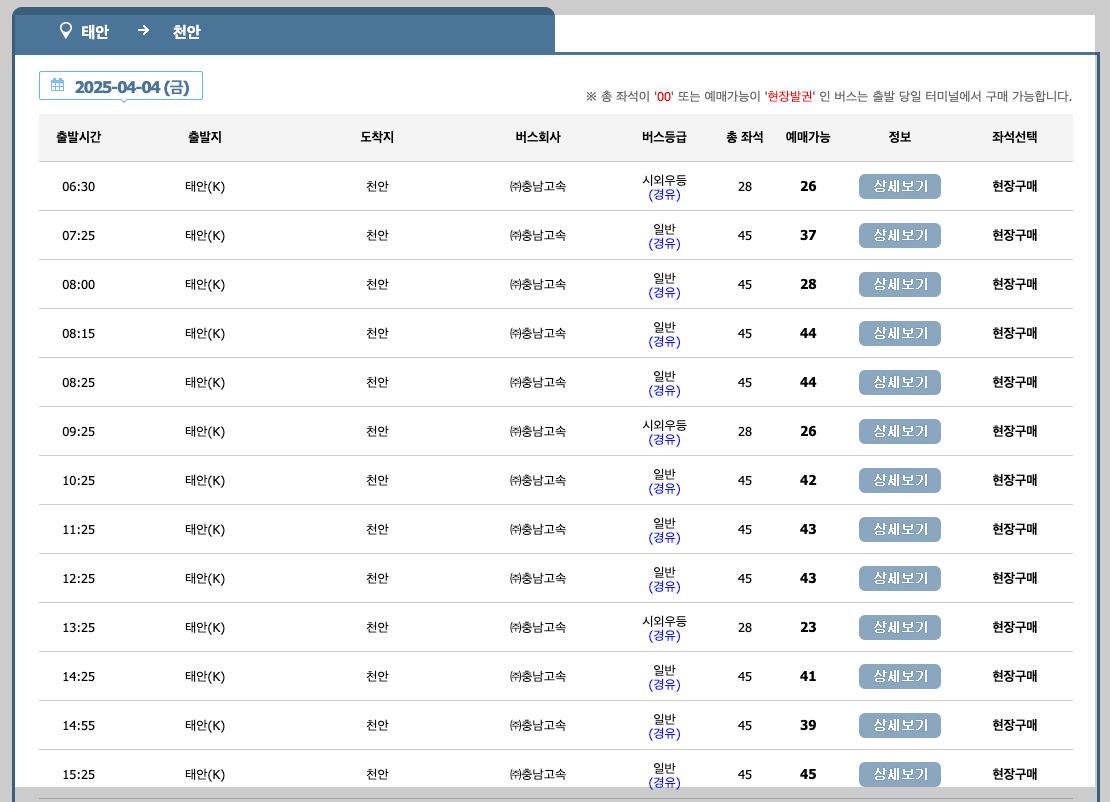Click the 06:30 departure time cell
The height and width of the screenshot is (802, 1110).
(79, 187)
